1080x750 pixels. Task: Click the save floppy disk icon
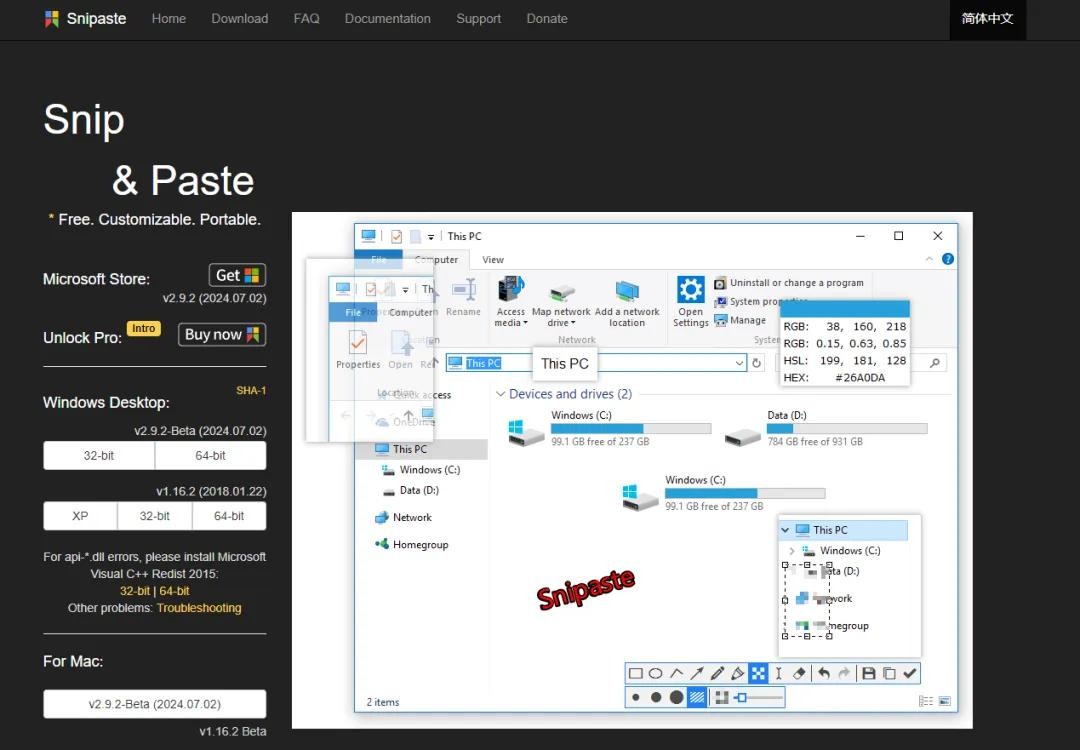[868, 674]
